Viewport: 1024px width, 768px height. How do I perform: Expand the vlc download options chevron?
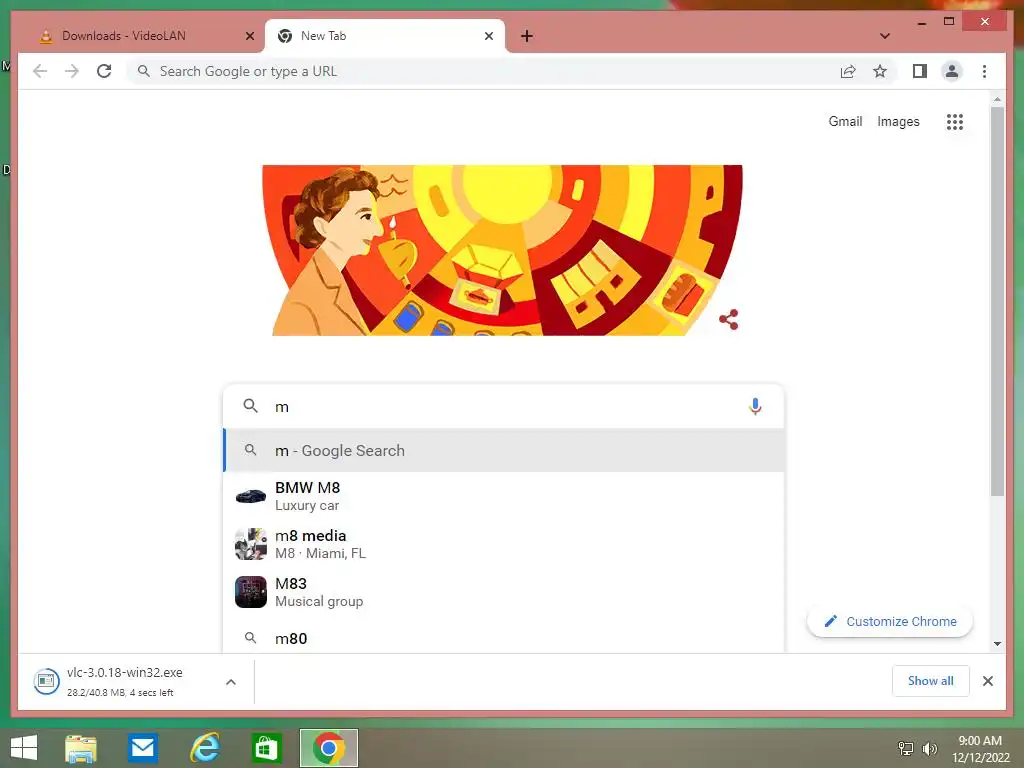click(231, 682)
